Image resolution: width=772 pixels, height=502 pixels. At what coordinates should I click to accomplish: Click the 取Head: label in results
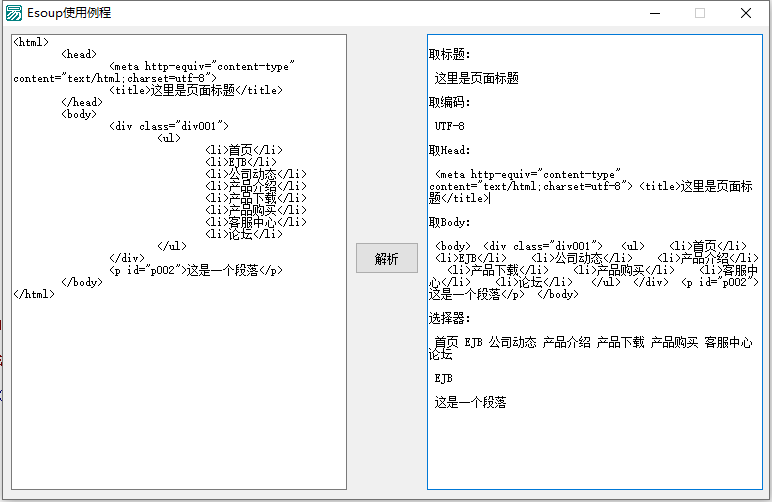(x=450, y=150)
